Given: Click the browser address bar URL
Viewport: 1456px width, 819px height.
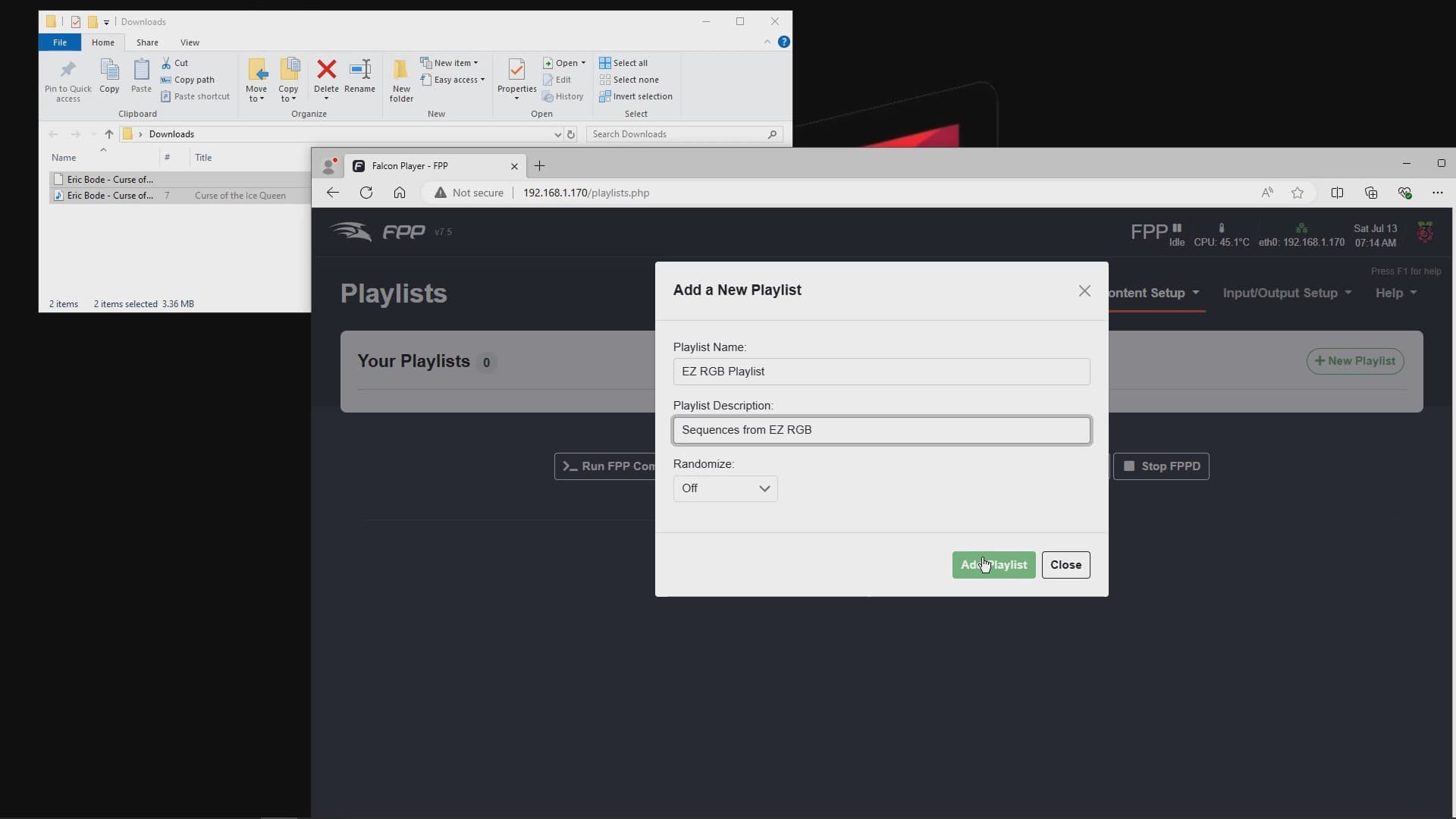Looking at the screenshot, I should [586, 193].
